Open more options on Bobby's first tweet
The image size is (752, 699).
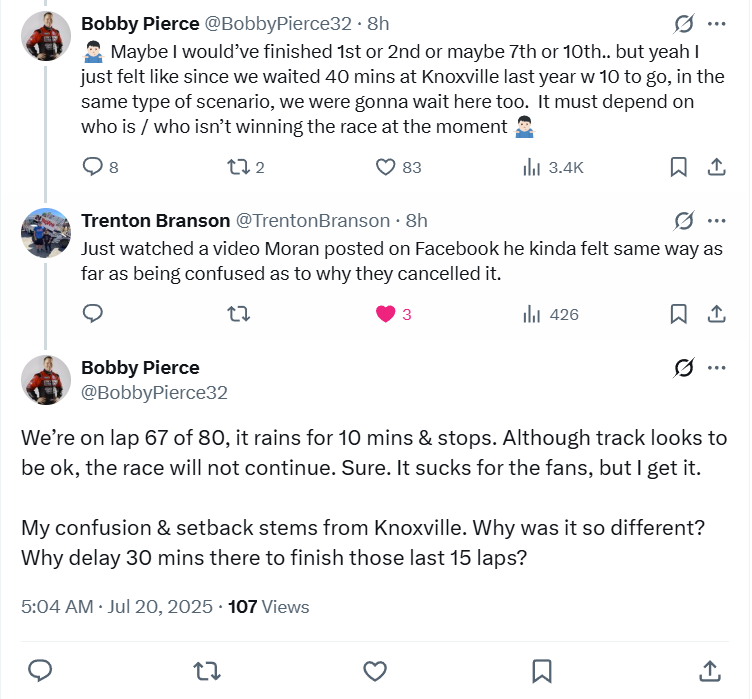tap(716, 23)
